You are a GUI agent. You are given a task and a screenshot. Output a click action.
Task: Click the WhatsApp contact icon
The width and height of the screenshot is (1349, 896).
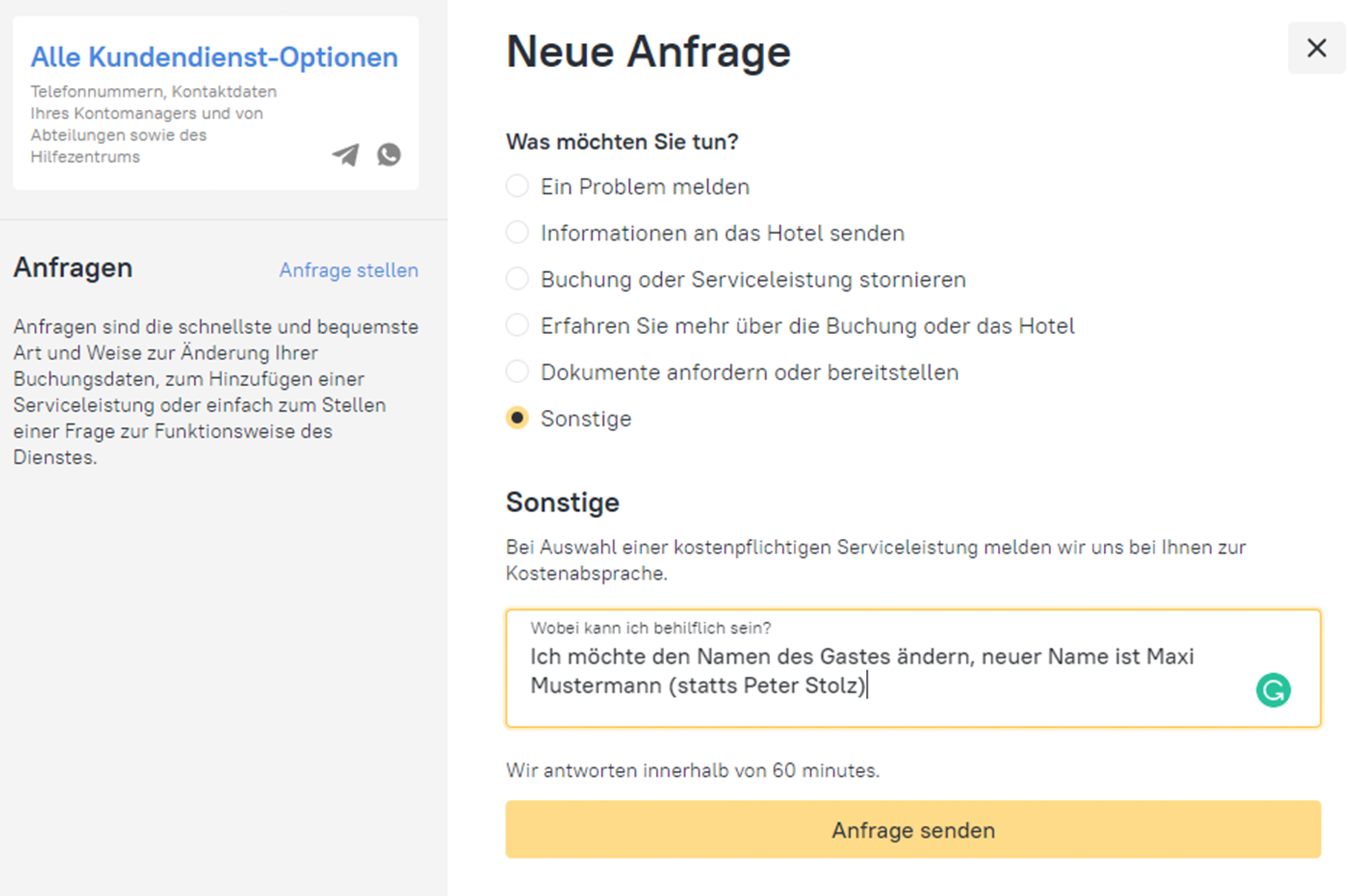(389, 154)
